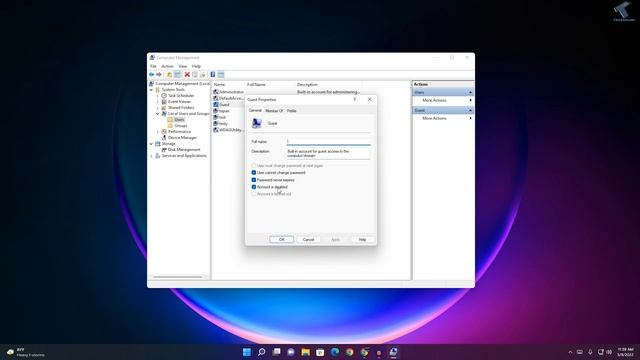Click the Up One Level folder icon
The height and width of the screenshot is (360, 640).
tap(169, 75)
